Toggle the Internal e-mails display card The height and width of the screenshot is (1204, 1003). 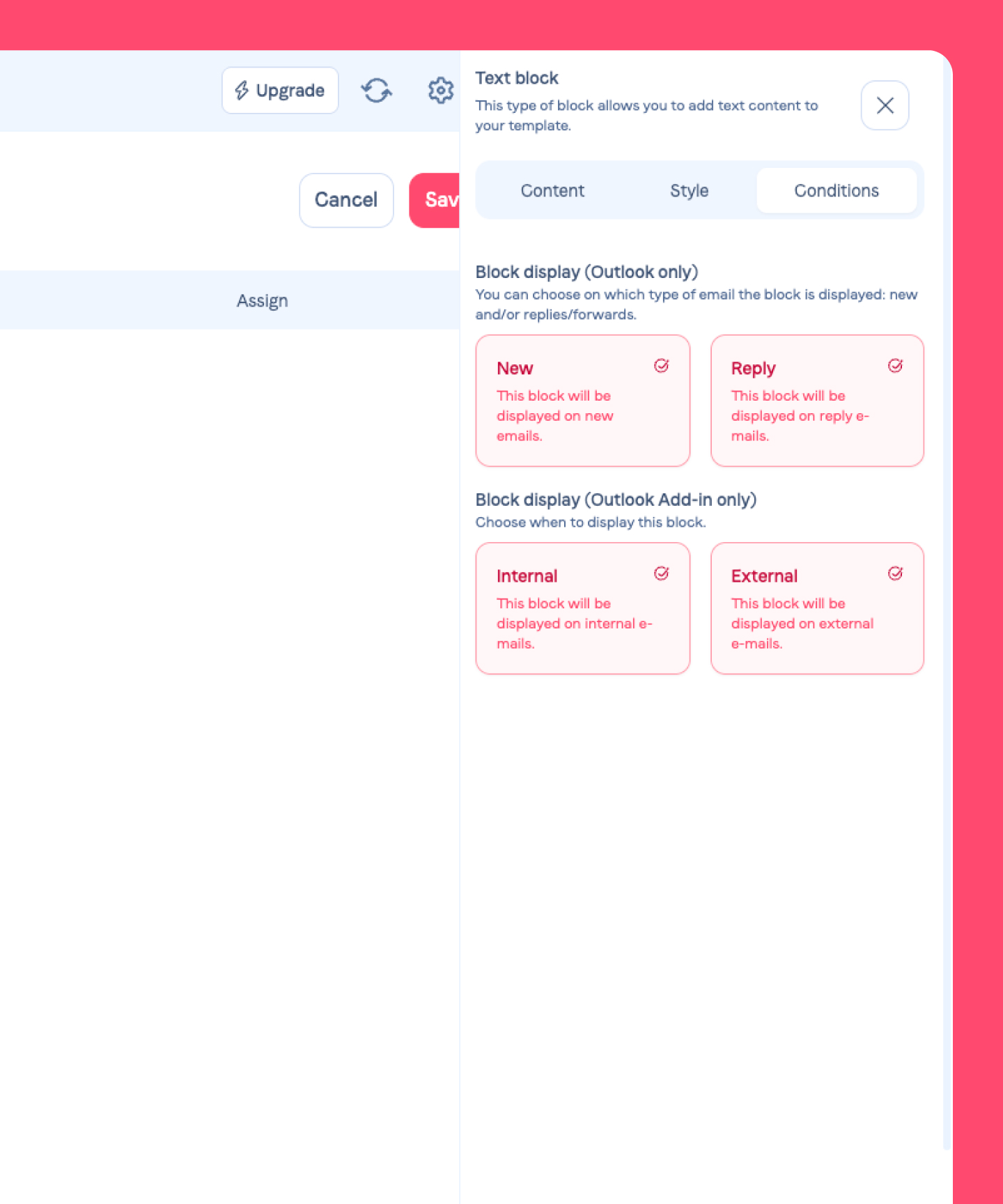pos(583,608)
